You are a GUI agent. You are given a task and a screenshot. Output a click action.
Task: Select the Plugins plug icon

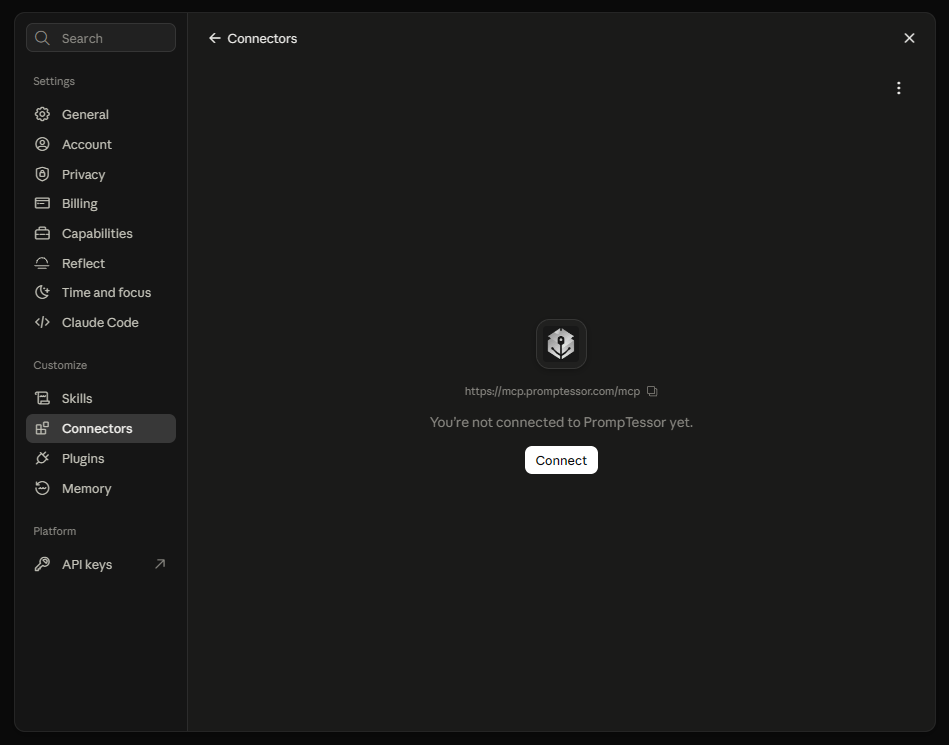(42, 458)
